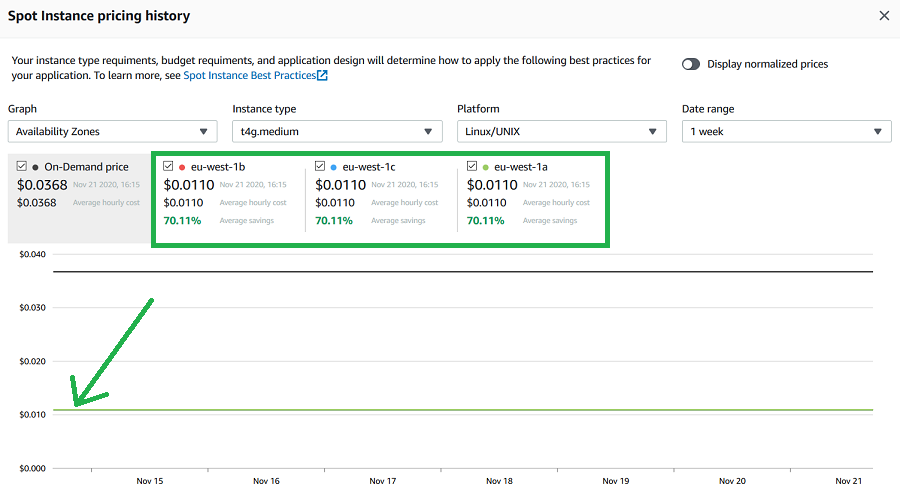Click the Nov 20 axis label
Screen dimensions: 900x500
click(x=732, y=481)
